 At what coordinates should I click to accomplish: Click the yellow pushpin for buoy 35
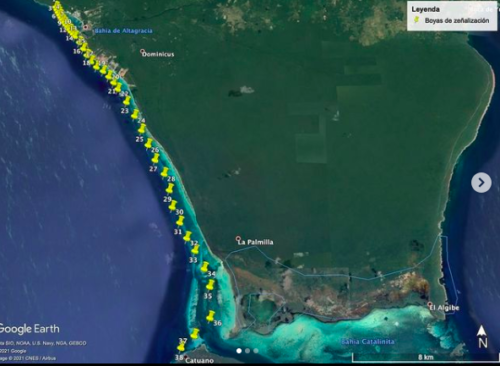click(x=210, y=285)
